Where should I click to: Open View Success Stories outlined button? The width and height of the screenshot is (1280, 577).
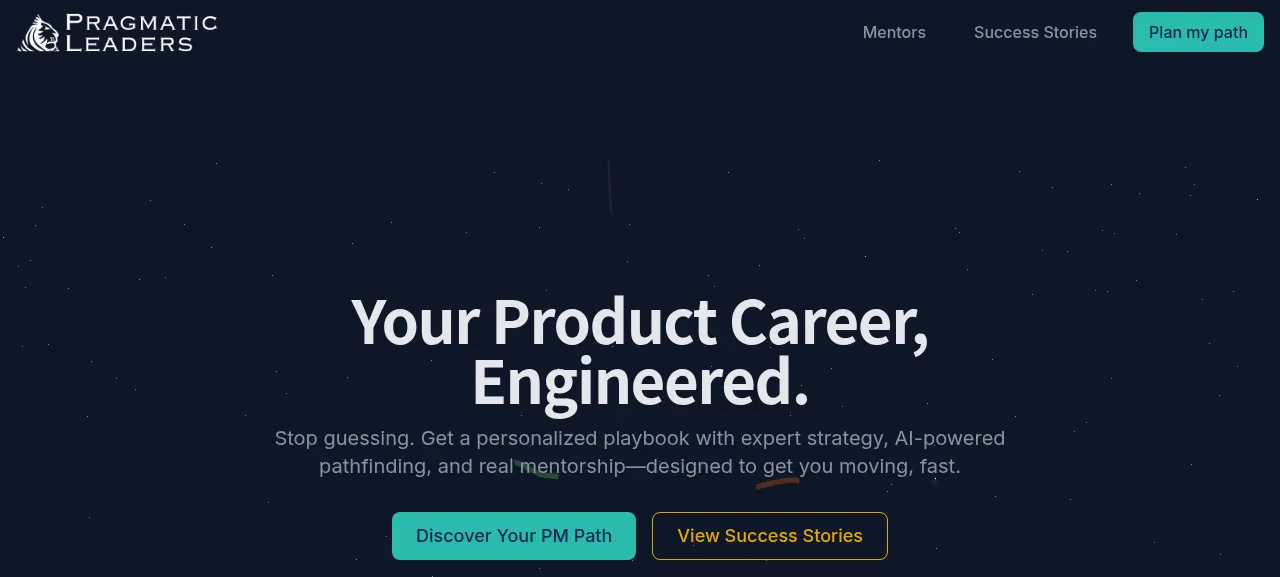tap(770, 536)
